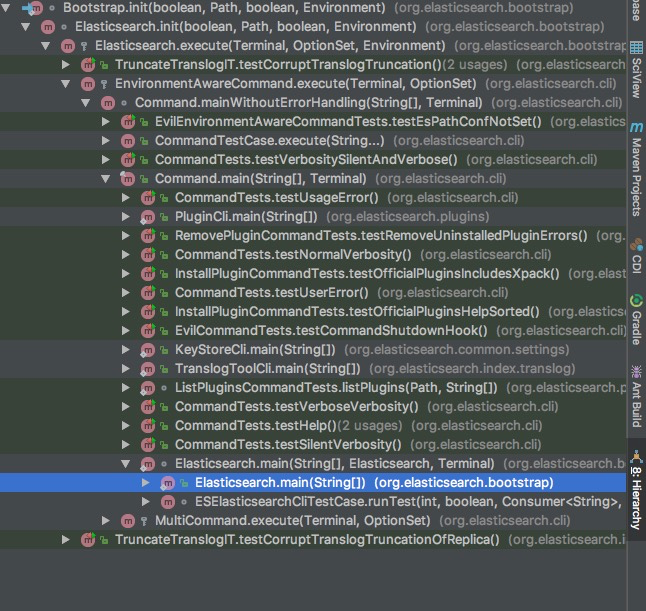Screen dimensions: 646x611
Task: Expand CommandTests.testVerbositySilentAndVerbose() node
Action: tap(105, 159)
